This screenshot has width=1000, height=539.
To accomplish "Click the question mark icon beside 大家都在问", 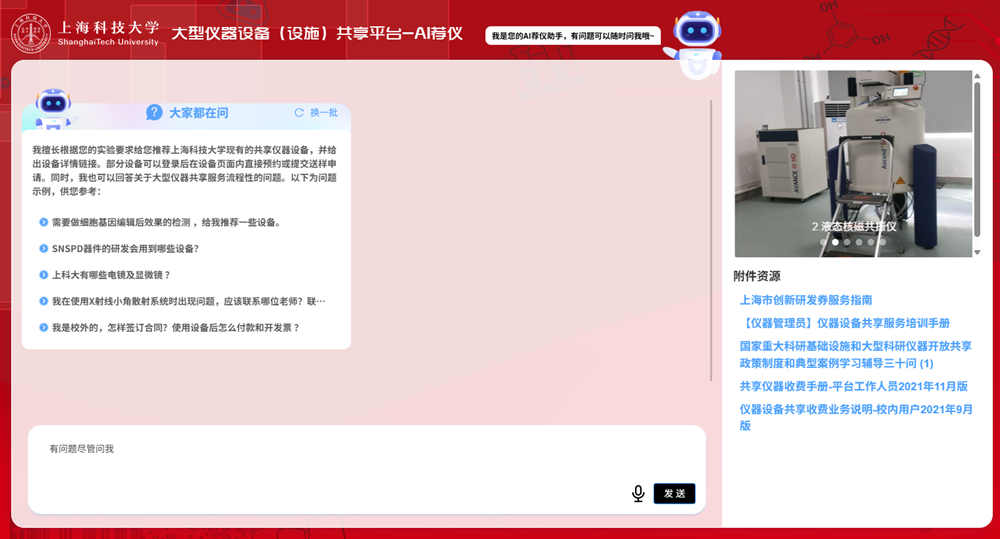I will click(x=154, y=113).
